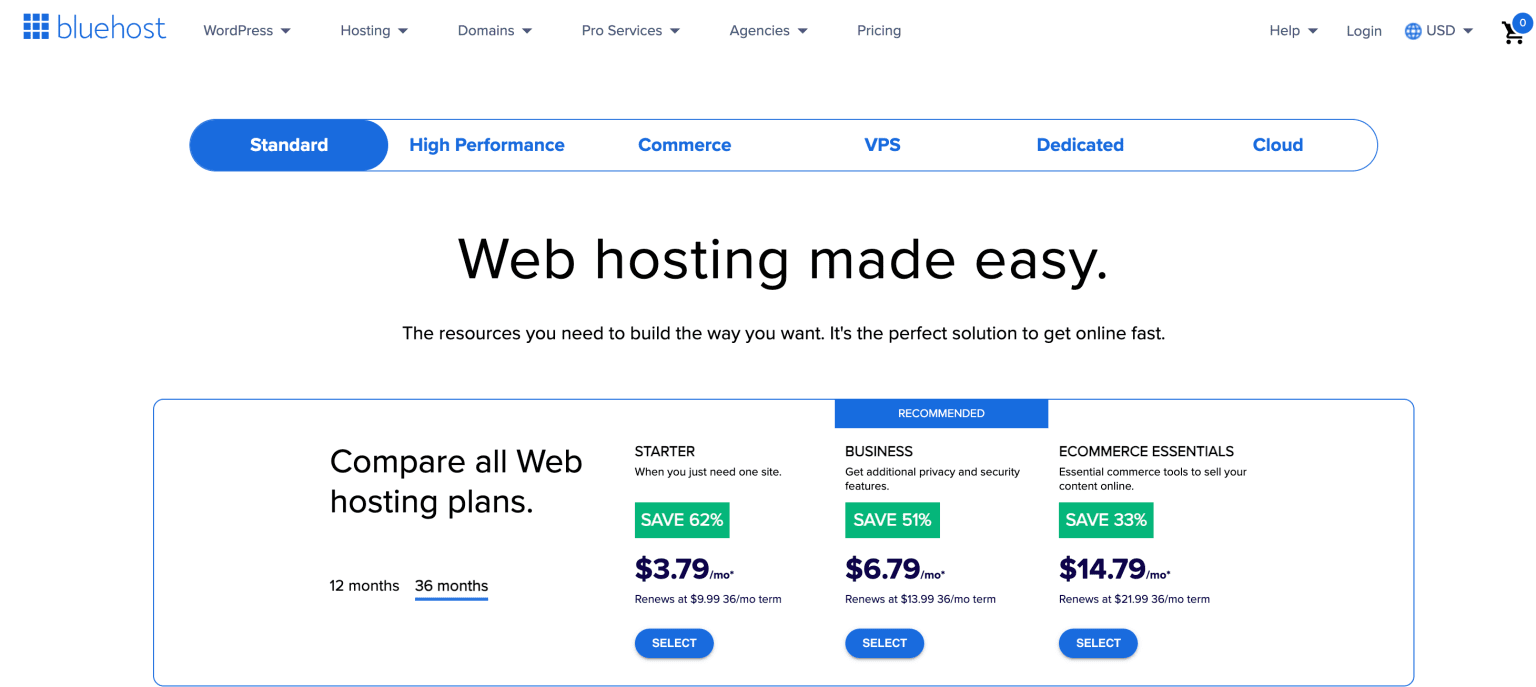Expand the WordPress dropdown menu
Image resolution: width=1536 pixels, height=687 pixels.
coord(246,31)
